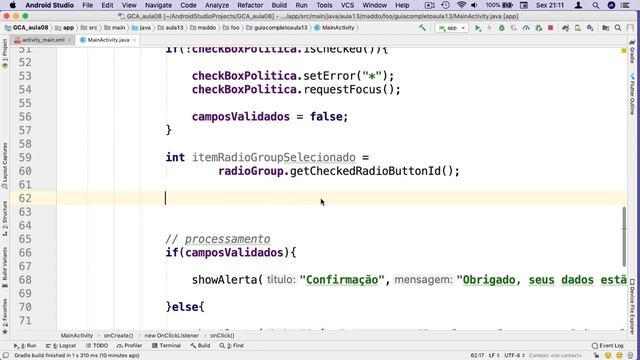Open the LF line separator selector

click(494, 356)
